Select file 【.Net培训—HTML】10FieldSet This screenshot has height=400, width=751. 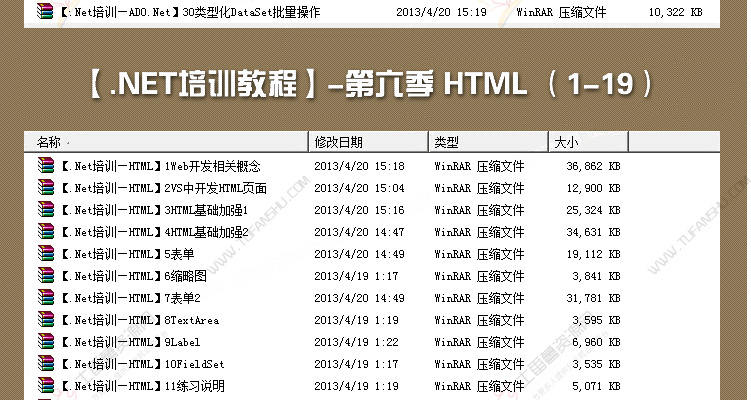pyautogui.click(x=142, y=365)
